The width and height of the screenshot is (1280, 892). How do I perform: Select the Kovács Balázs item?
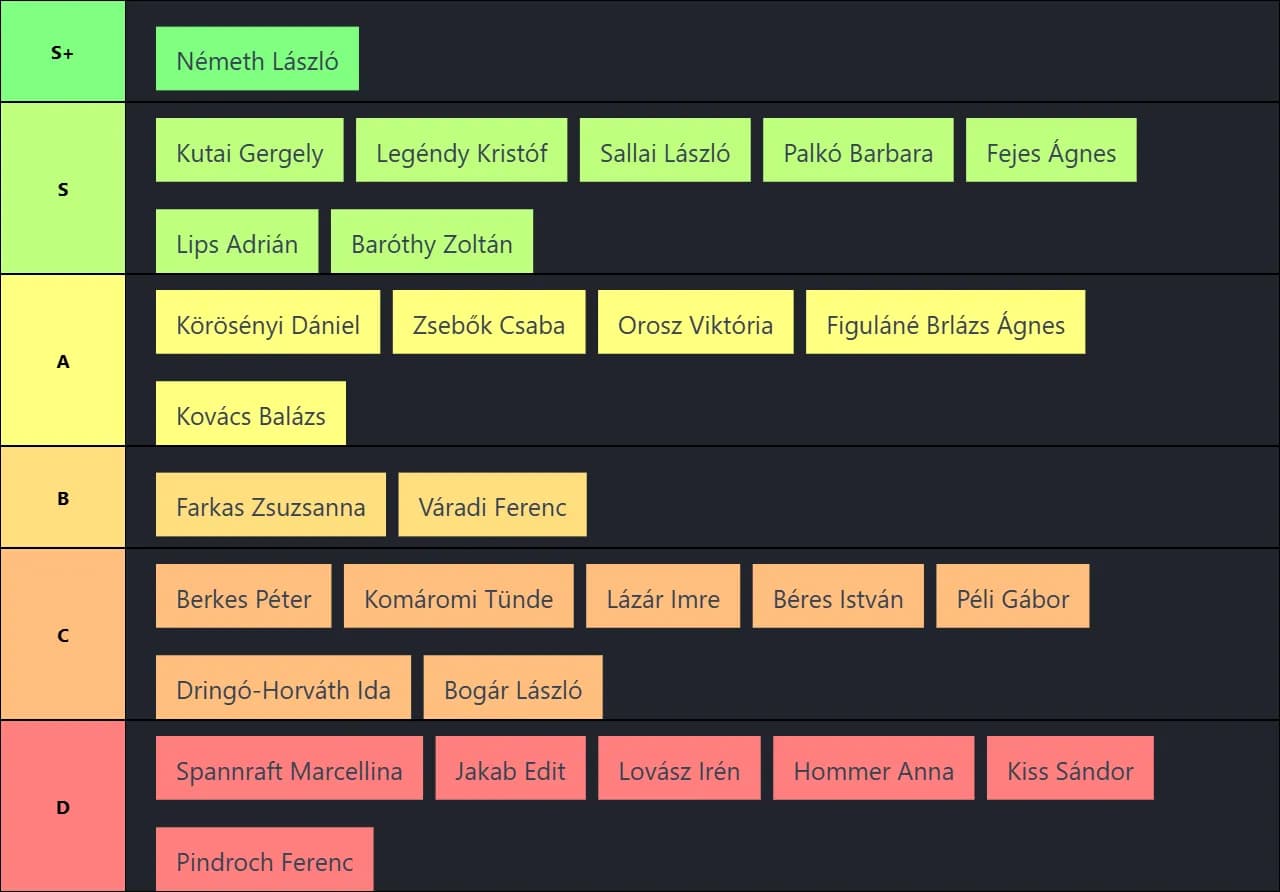(x=250, y=414)
